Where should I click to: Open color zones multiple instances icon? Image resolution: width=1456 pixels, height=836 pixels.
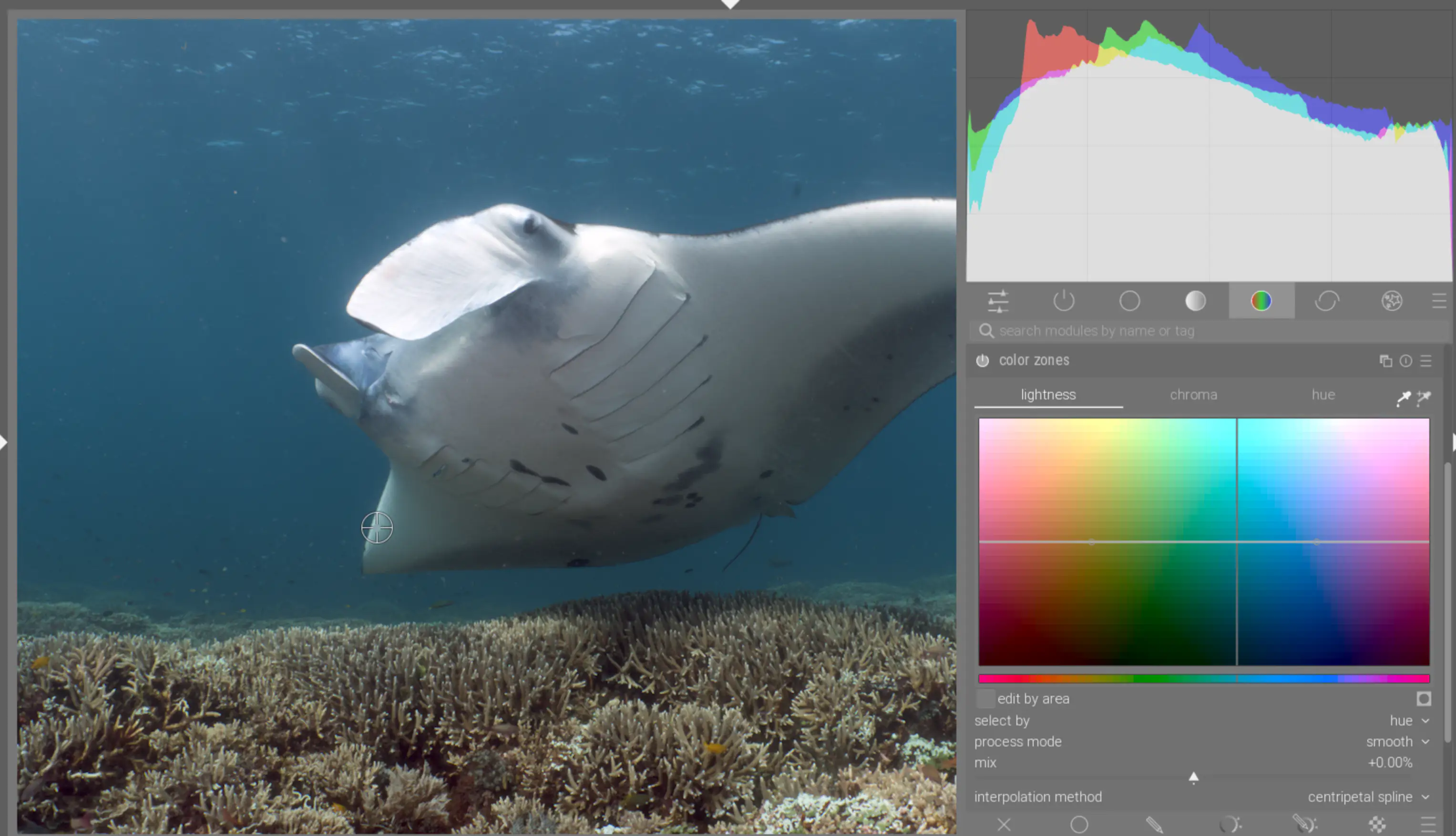pyautogui.click(x=1385, y=361)
